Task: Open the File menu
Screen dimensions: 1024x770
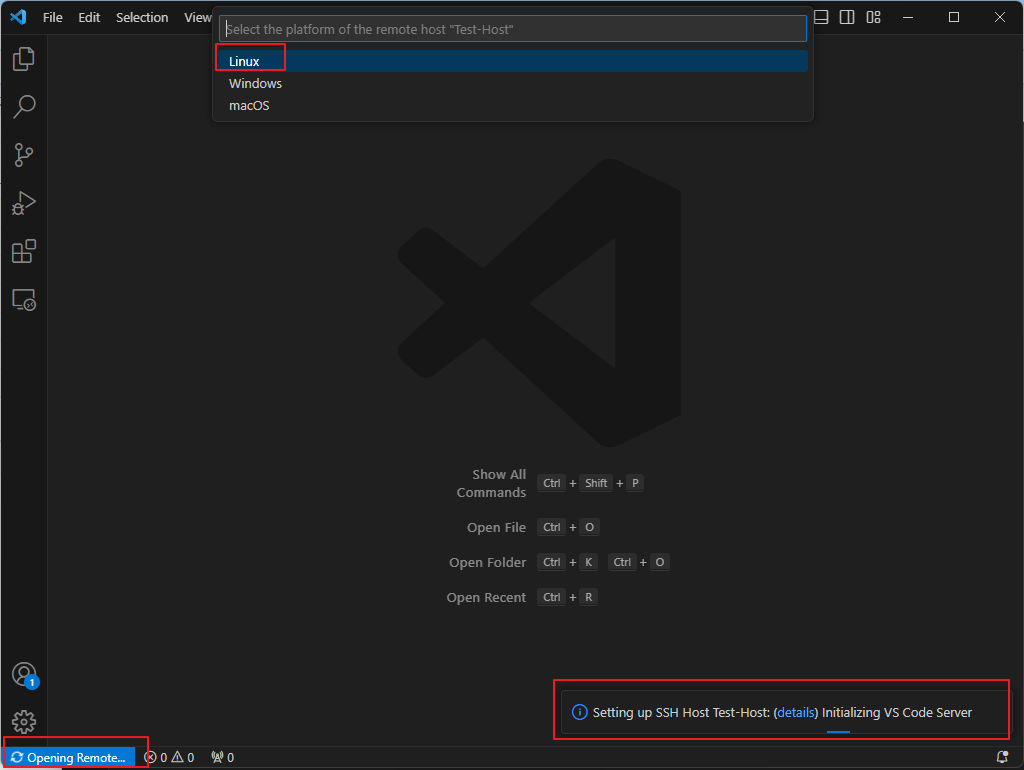Action: 53,18
